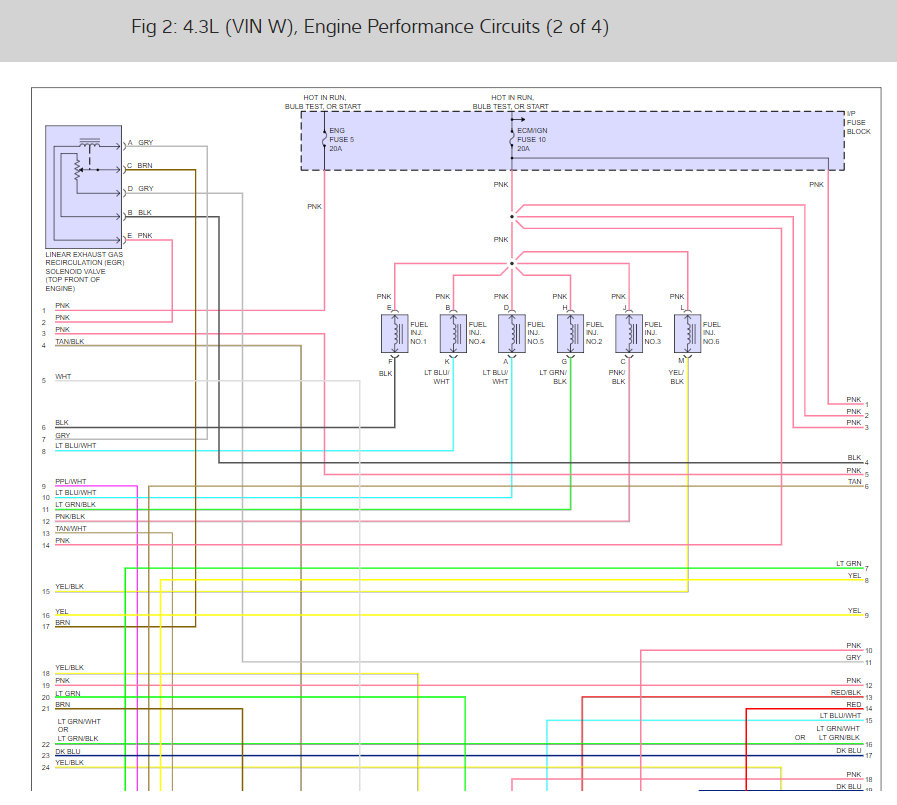Click the BRN label at left connector 17
The height and width of the screenshot is (805, 897).
click(62, 622)
